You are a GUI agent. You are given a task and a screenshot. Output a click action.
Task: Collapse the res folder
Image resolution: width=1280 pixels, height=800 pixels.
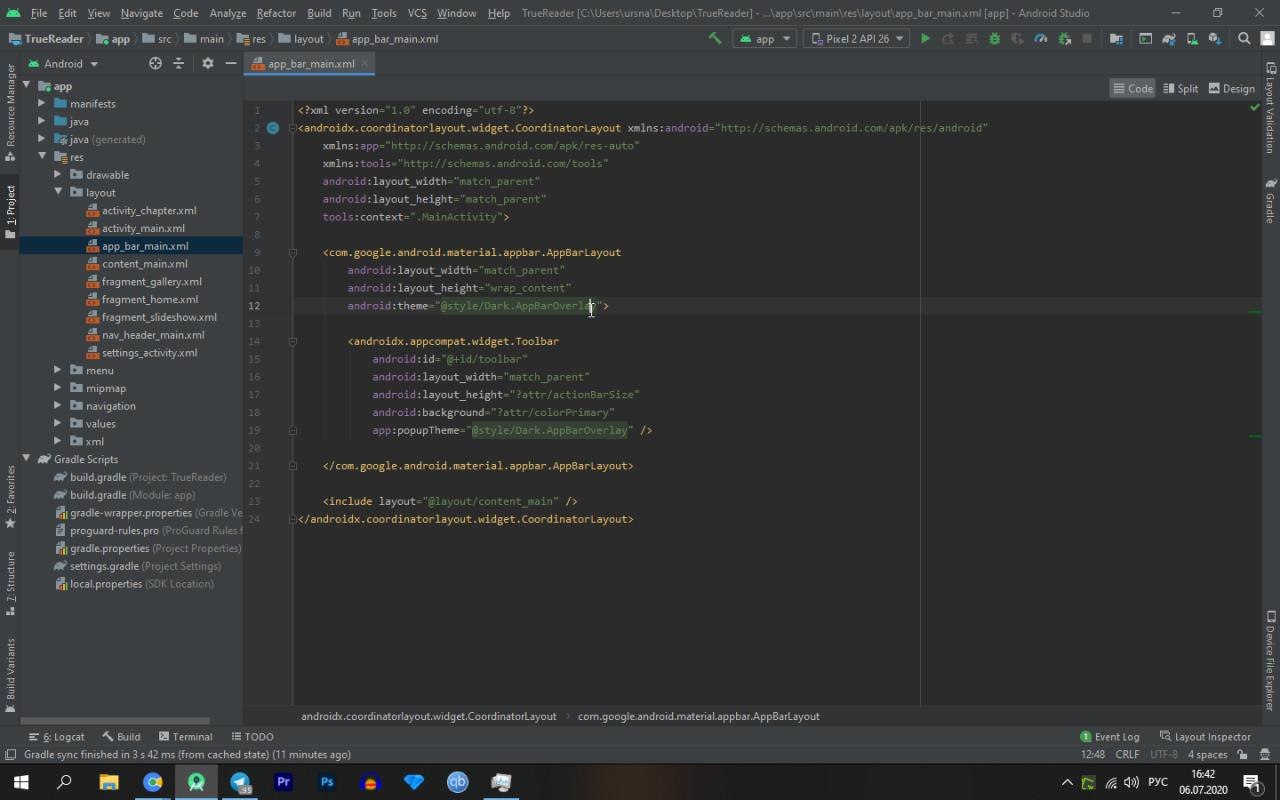click(x=42, y=157)
